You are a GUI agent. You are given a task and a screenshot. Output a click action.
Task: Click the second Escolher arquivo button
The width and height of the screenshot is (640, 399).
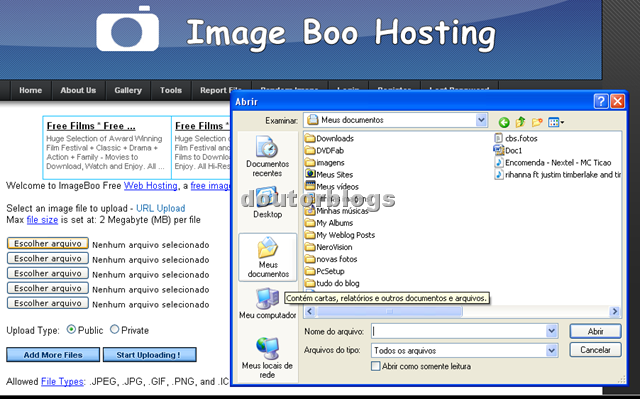(48, 258)
